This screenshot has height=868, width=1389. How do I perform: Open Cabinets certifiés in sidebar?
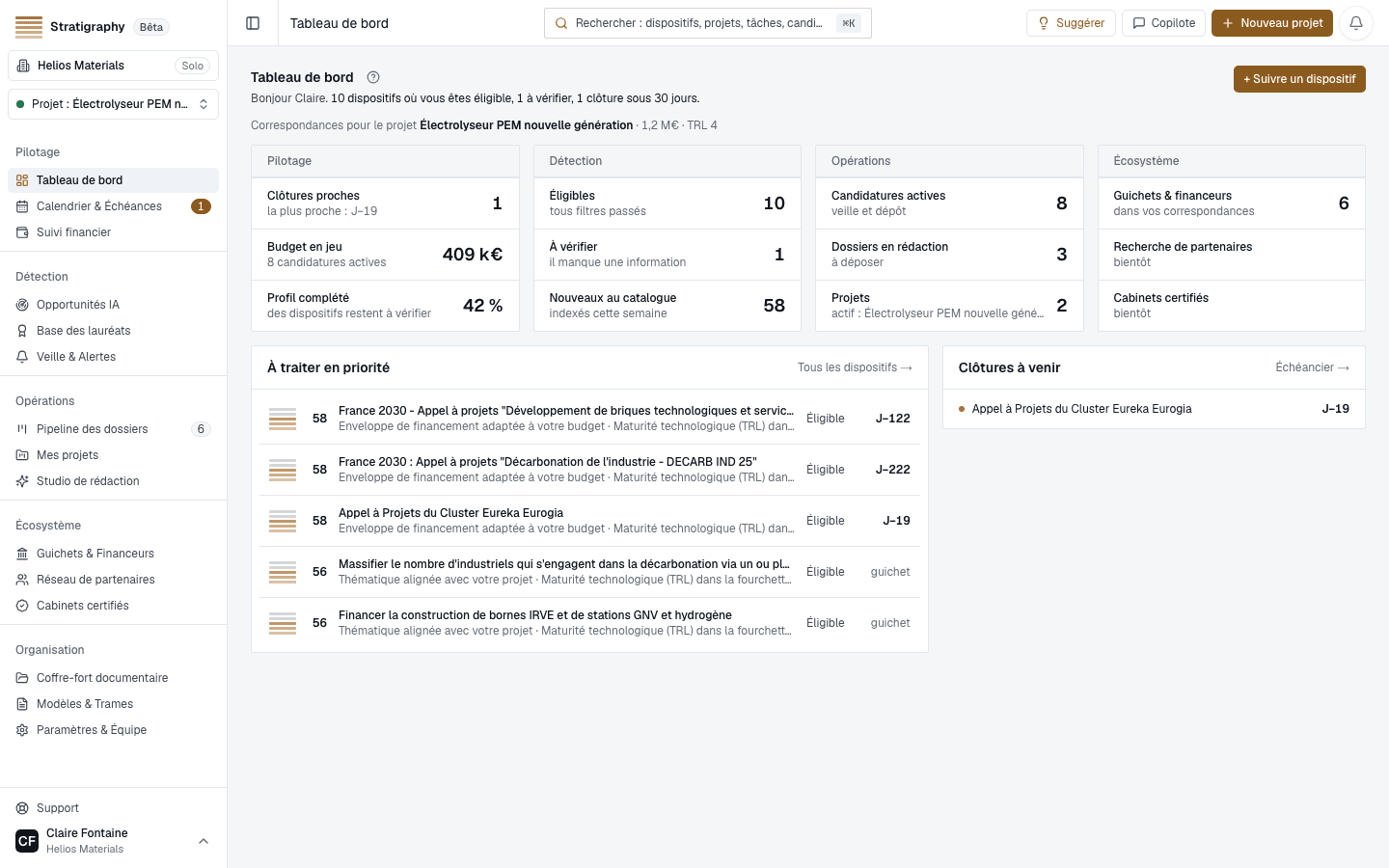113,606
